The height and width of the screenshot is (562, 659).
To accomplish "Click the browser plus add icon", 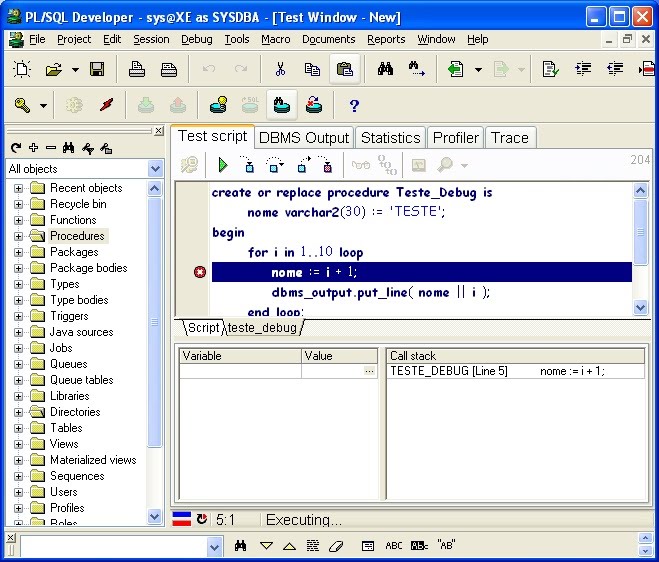I will 34,148.
